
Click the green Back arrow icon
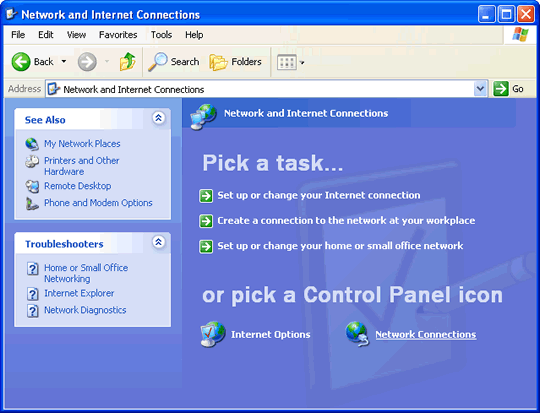(x=21, y=62)
